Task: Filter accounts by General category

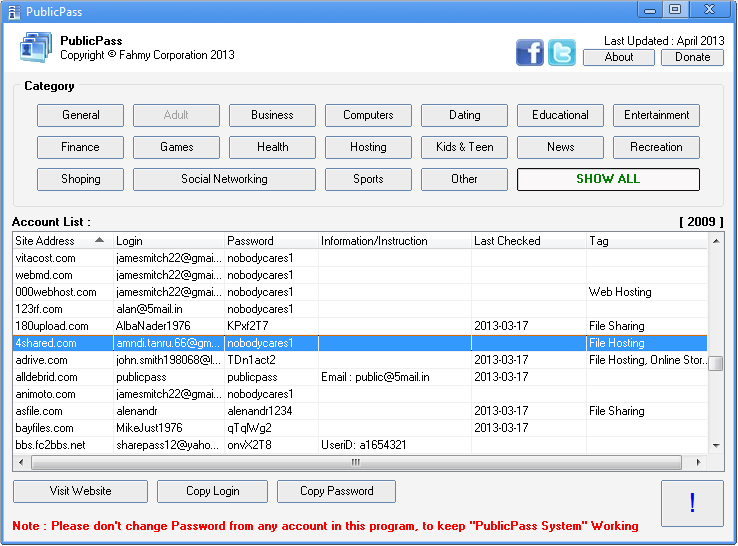Action: pyautogui.click(x=80, y=115)
